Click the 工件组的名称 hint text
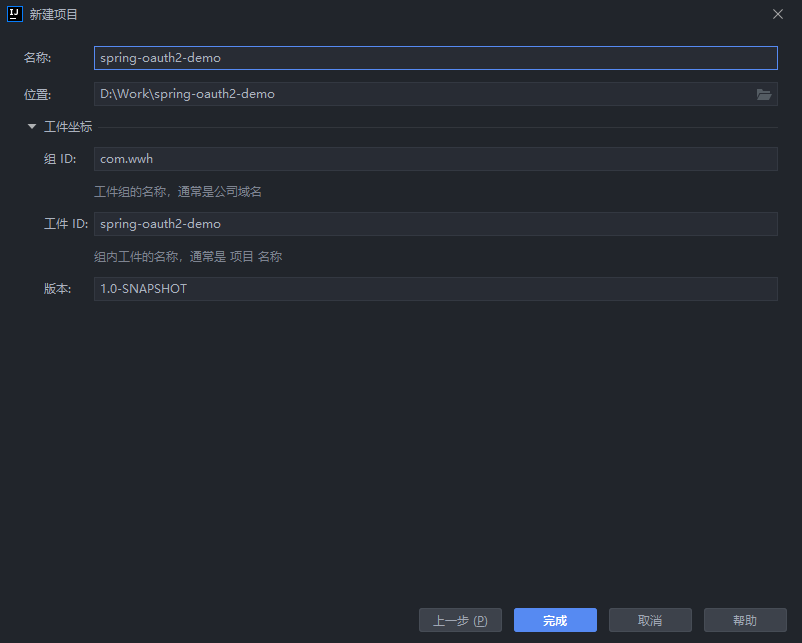The height and width of the screenshot is (643, 802). (x=178, y=191)
